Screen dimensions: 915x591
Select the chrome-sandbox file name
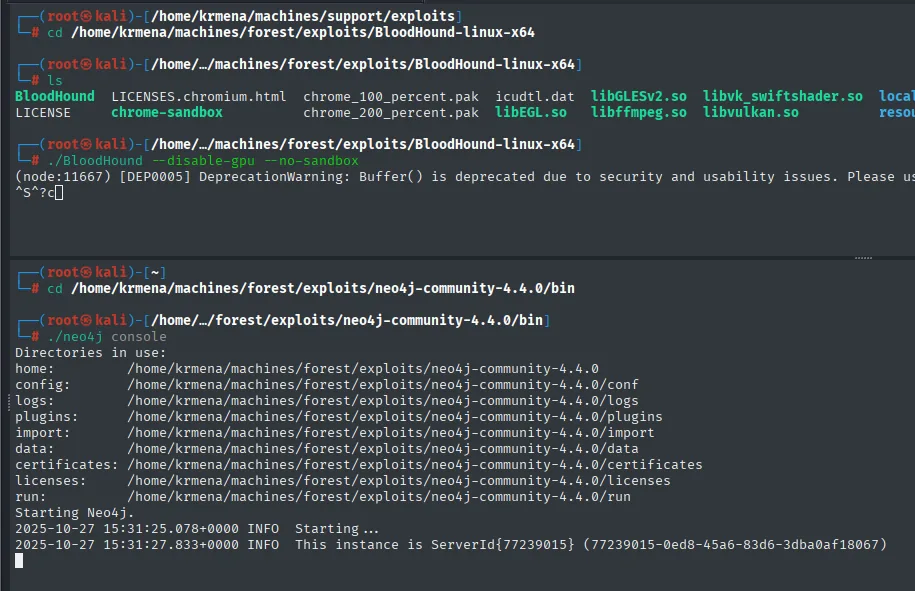click(167, 112)
